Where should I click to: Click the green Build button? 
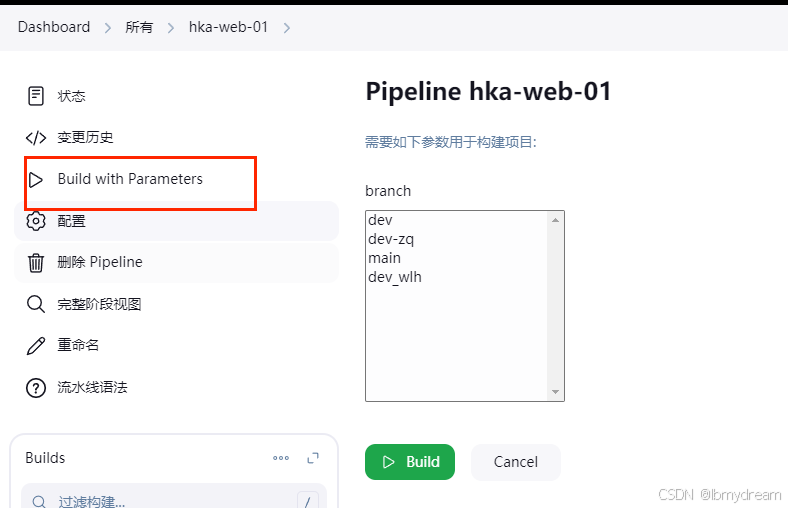[x=410, y=462]
